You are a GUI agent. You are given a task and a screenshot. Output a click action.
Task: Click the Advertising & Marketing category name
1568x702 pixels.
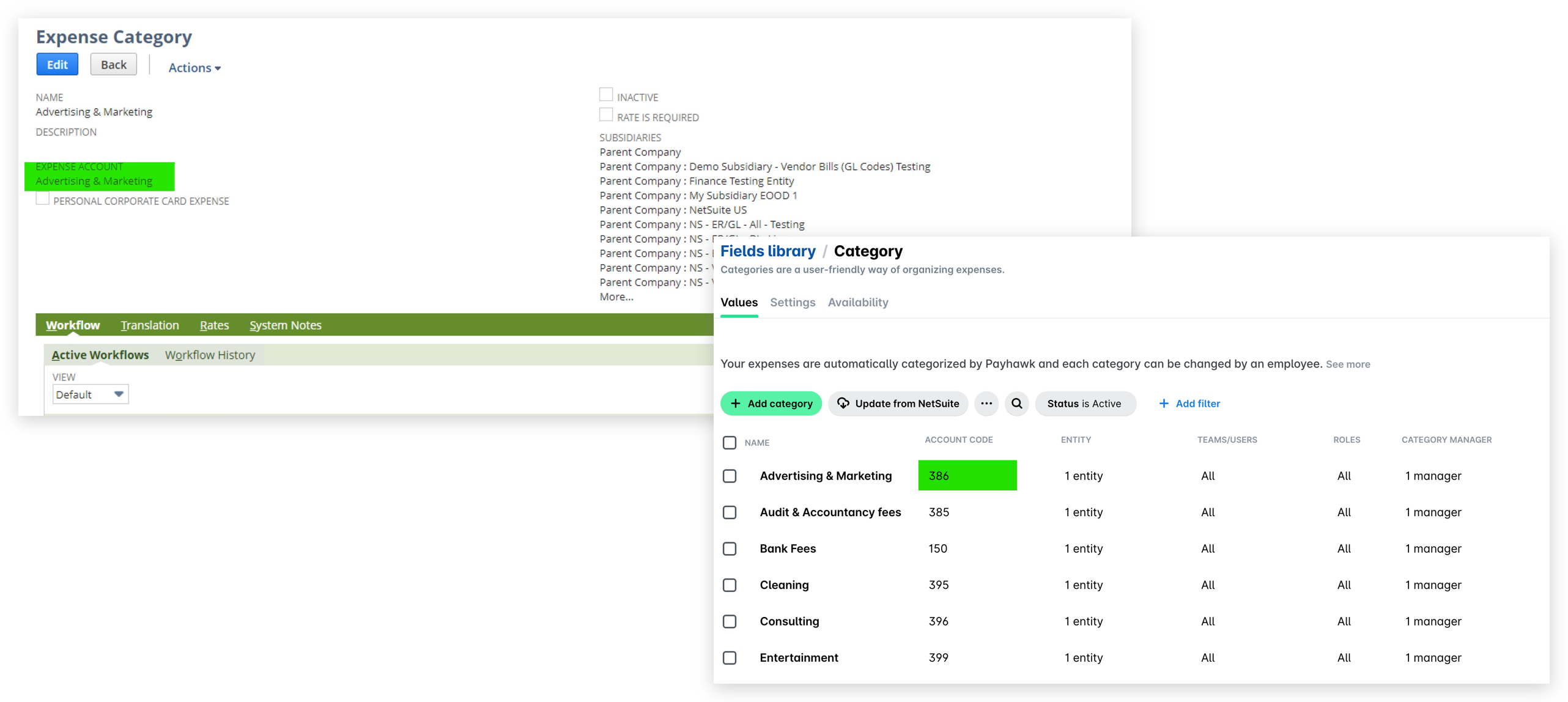pos(826,476)
